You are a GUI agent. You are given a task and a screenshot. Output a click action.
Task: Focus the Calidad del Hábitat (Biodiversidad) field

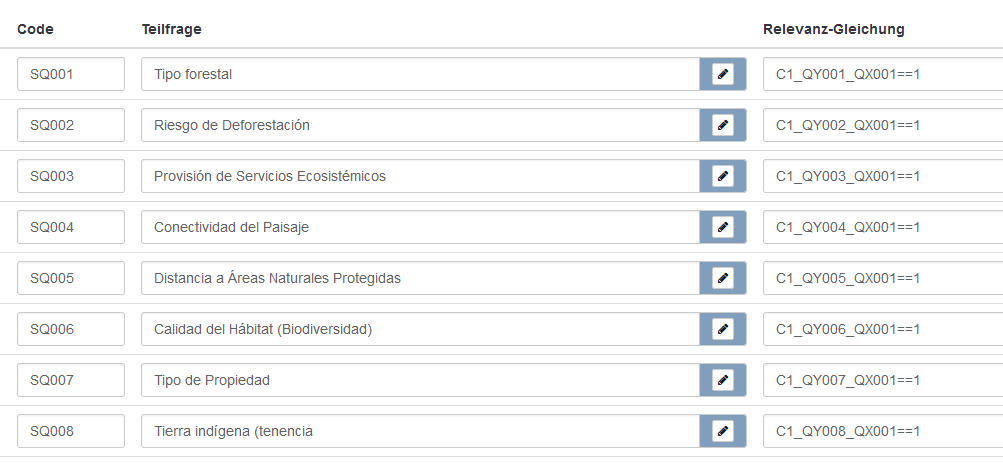coord(420,329)
